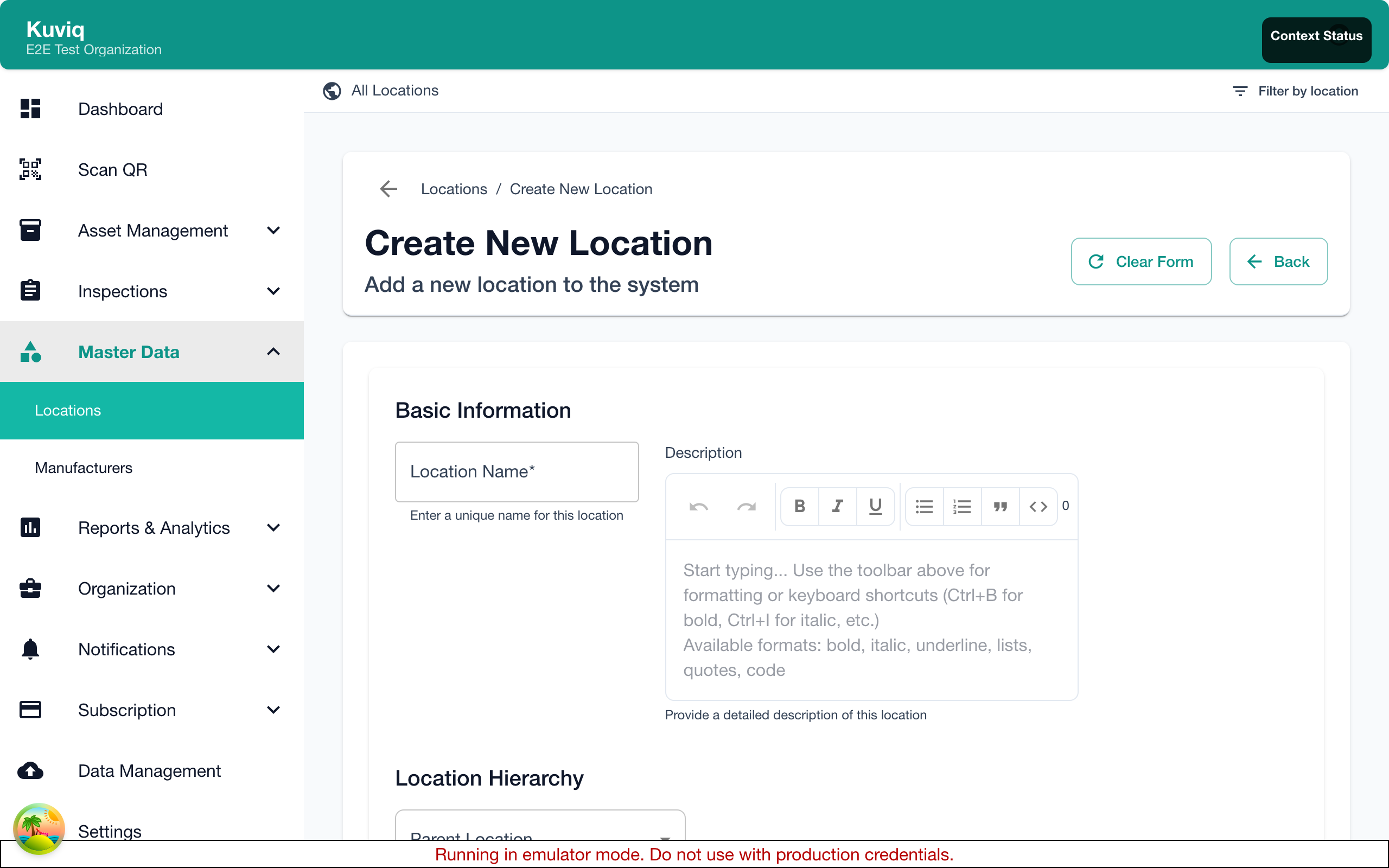Image resolution: width=1389 pixels, height=868 pixels.
Task: Click Locations breadcrumb link
Action: click(x=454, y=189)
